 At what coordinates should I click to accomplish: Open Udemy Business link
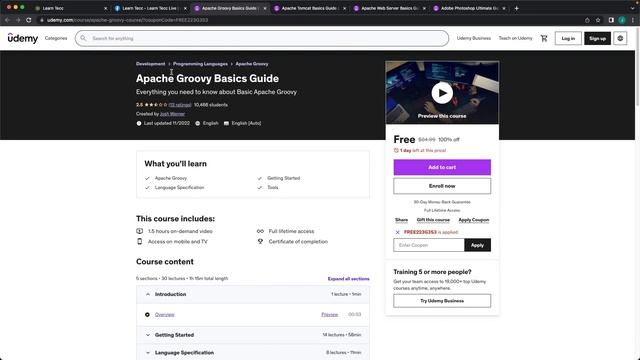pos(473,38)
